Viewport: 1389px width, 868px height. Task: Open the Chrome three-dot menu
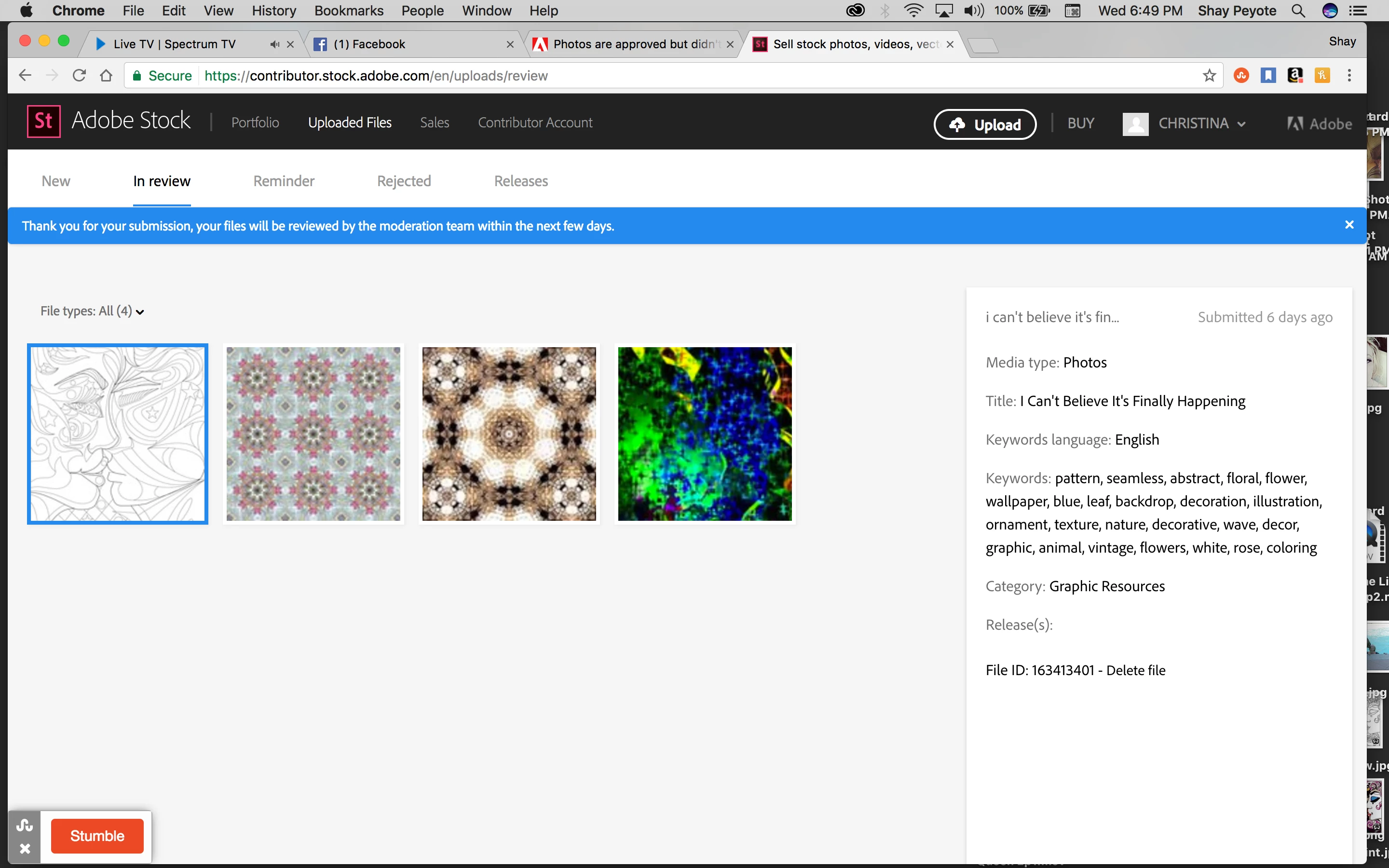[1349, 75]
